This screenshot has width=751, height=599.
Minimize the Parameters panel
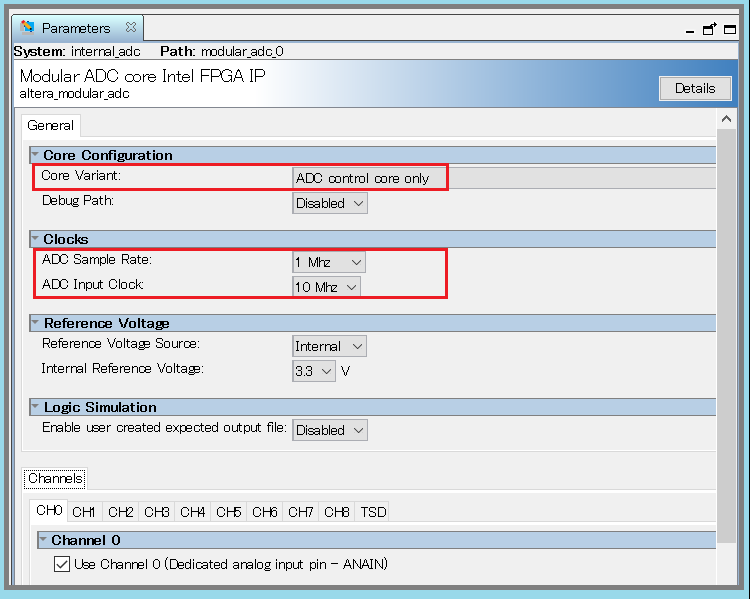pos(690,30)
